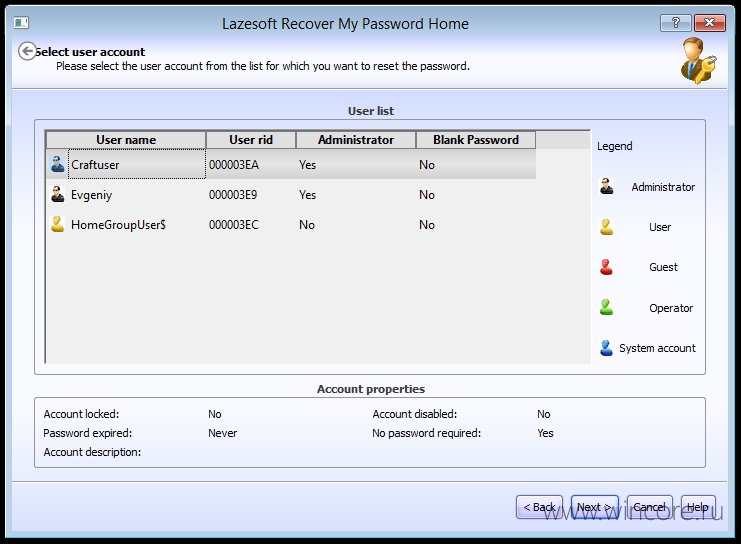Click the blue System account legend icon

click(x=607, y=348)
